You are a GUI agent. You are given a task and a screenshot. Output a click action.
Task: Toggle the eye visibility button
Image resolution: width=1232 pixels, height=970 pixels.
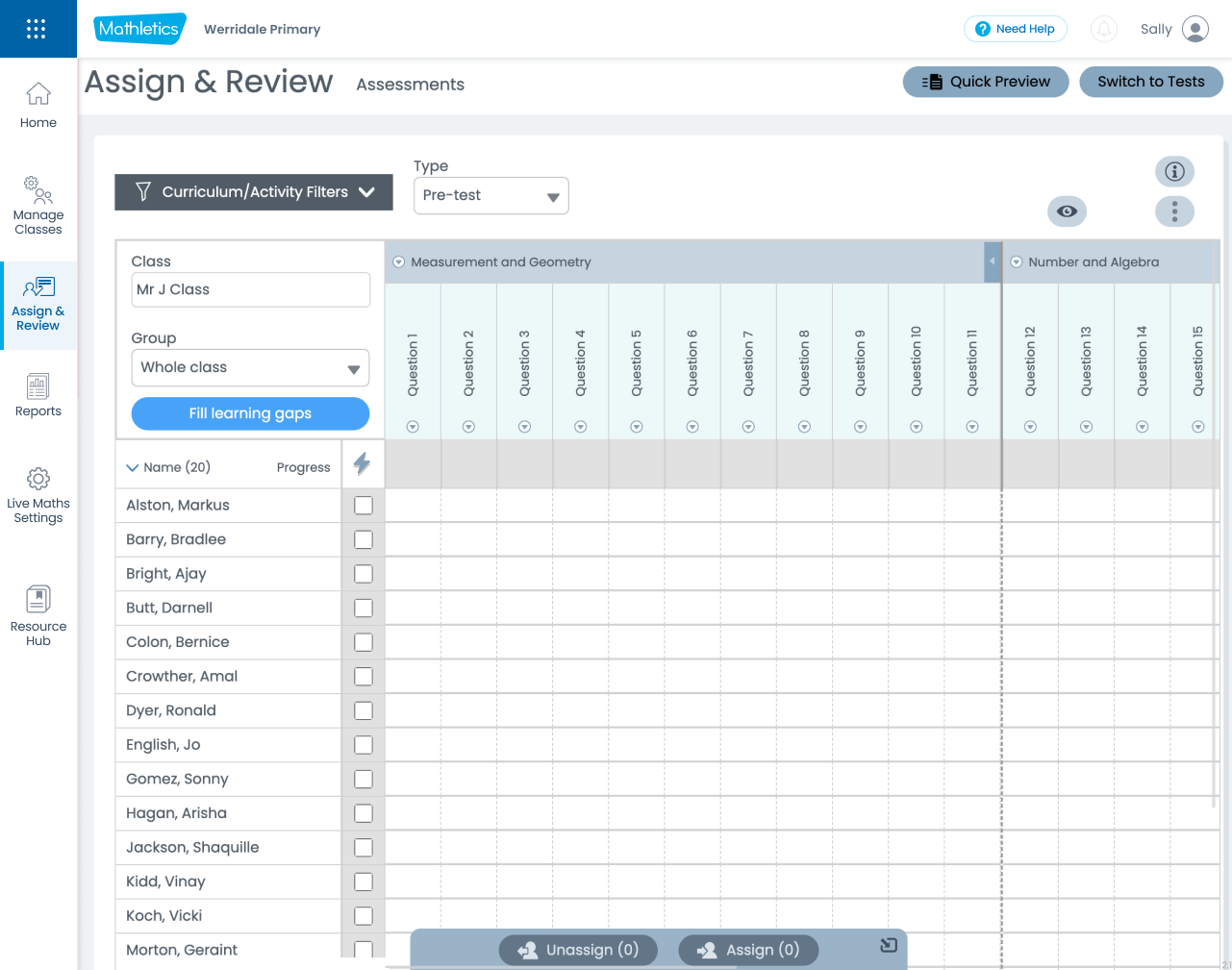[1067, 211]
